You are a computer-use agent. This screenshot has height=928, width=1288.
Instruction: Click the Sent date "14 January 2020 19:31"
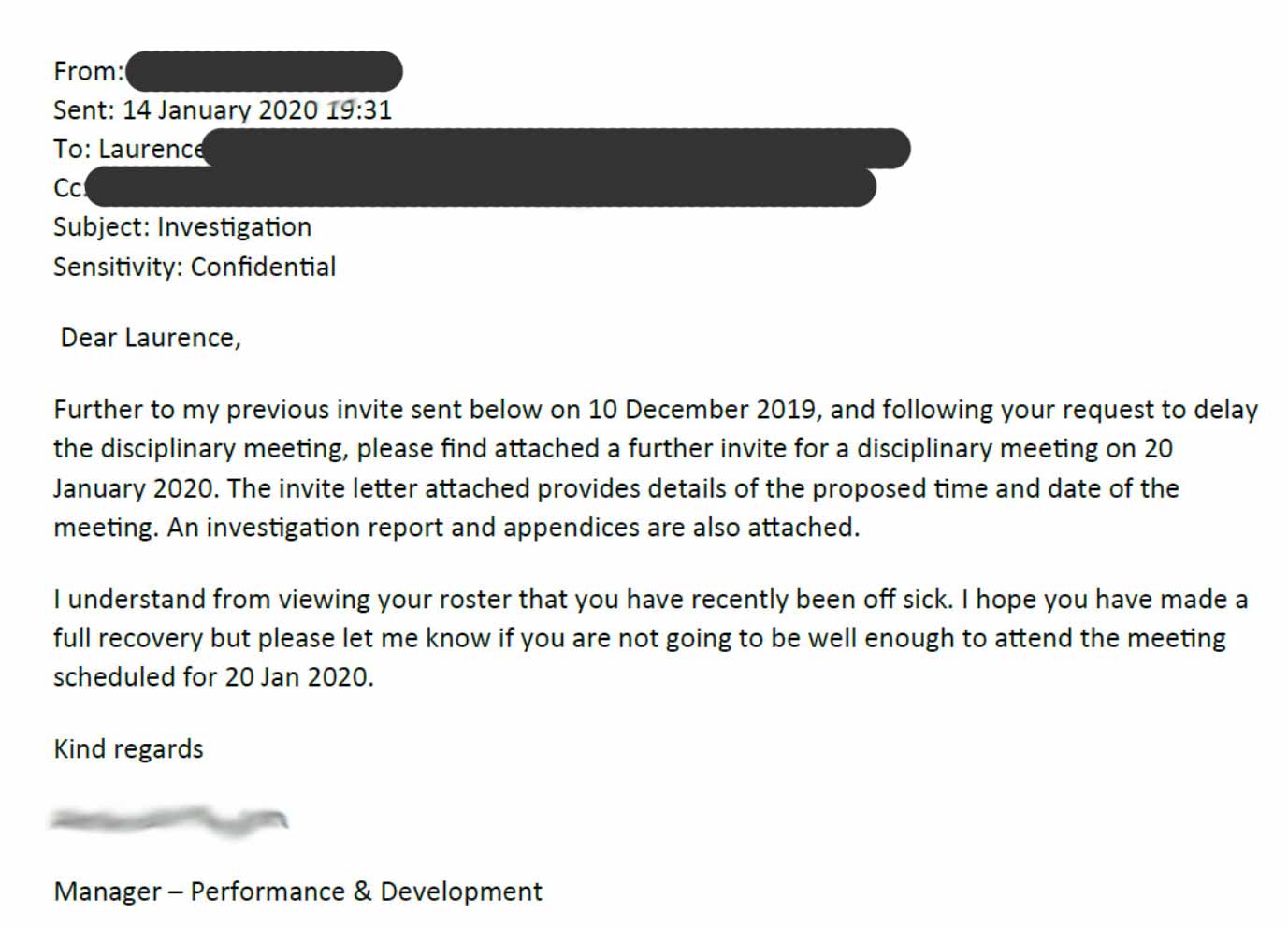(x=257, y=110)
